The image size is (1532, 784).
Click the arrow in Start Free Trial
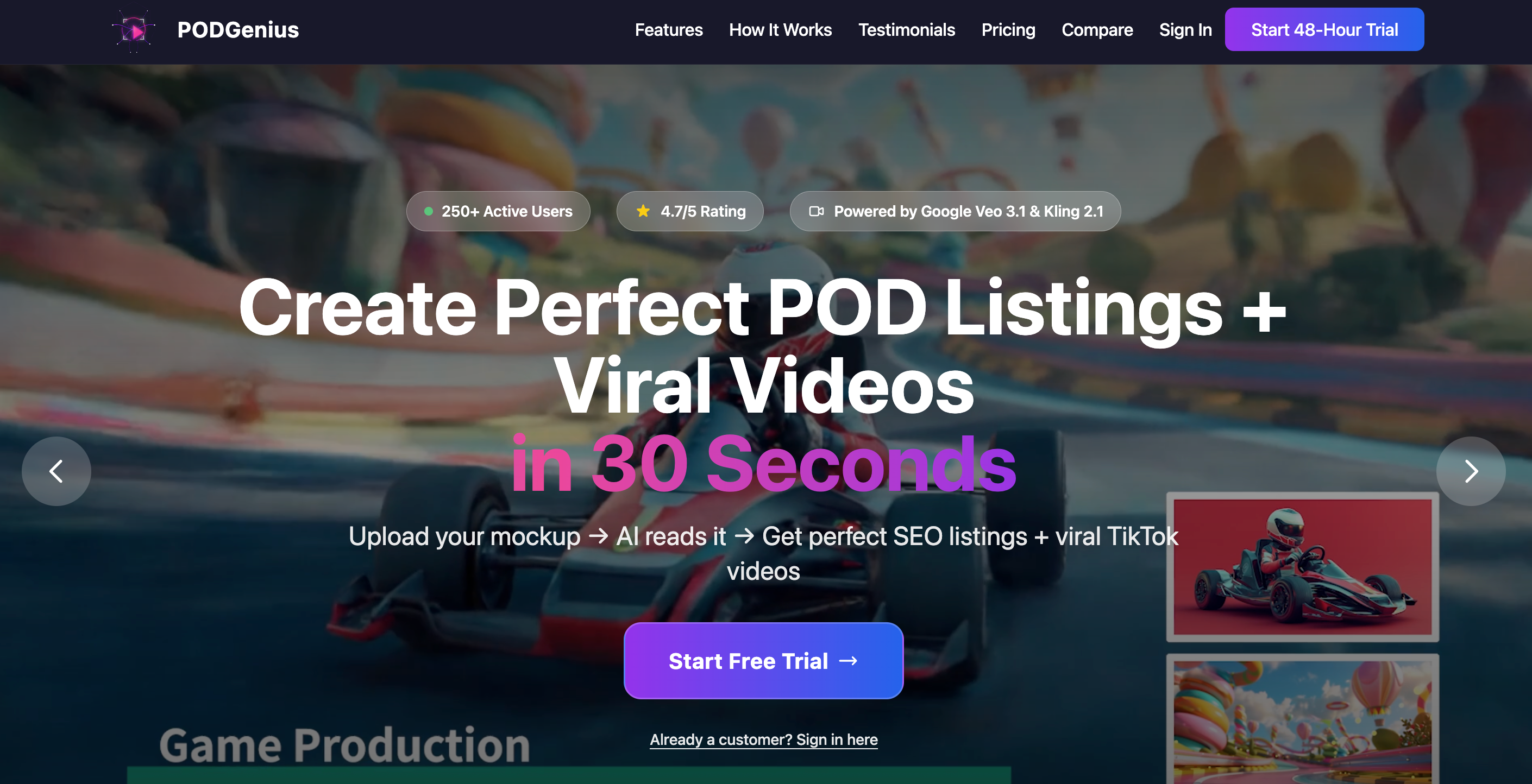848,661
